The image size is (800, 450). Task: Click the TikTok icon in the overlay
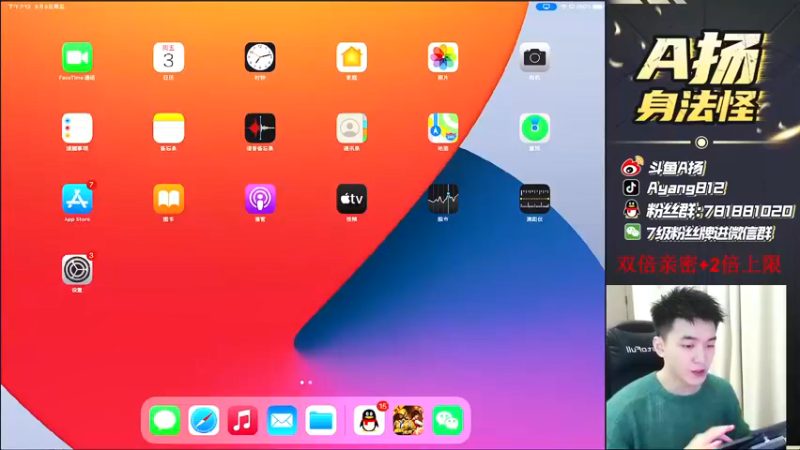(x=631, y=187)
